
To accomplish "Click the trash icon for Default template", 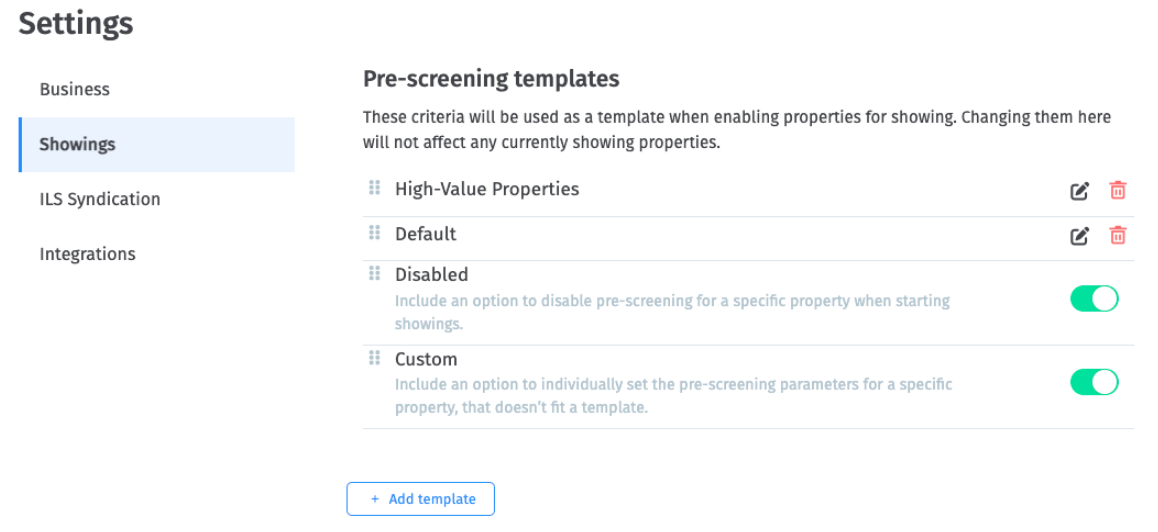I will click(1118, 236).
